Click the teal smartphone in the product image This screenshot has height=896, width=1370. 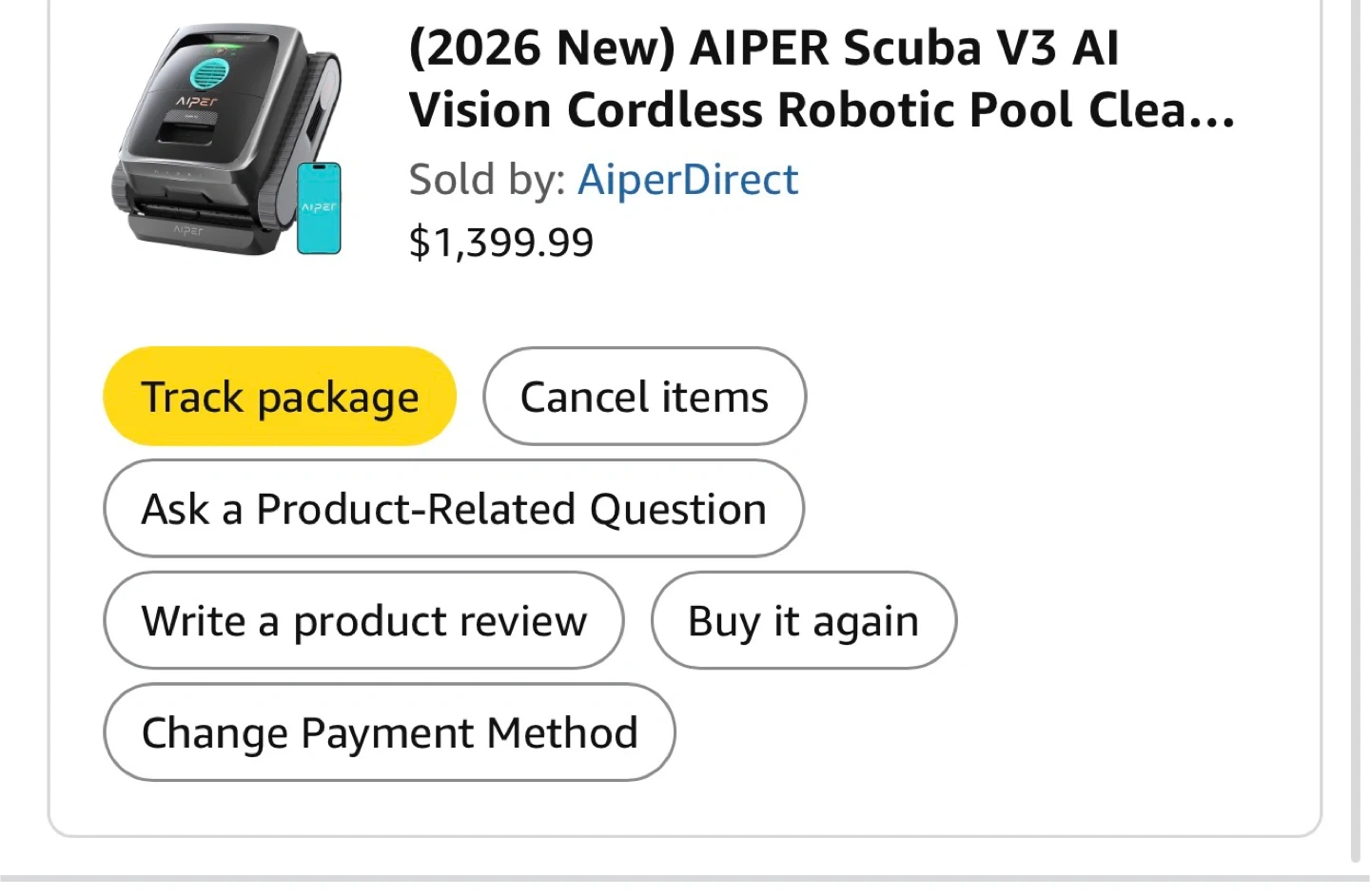point(319,208)
